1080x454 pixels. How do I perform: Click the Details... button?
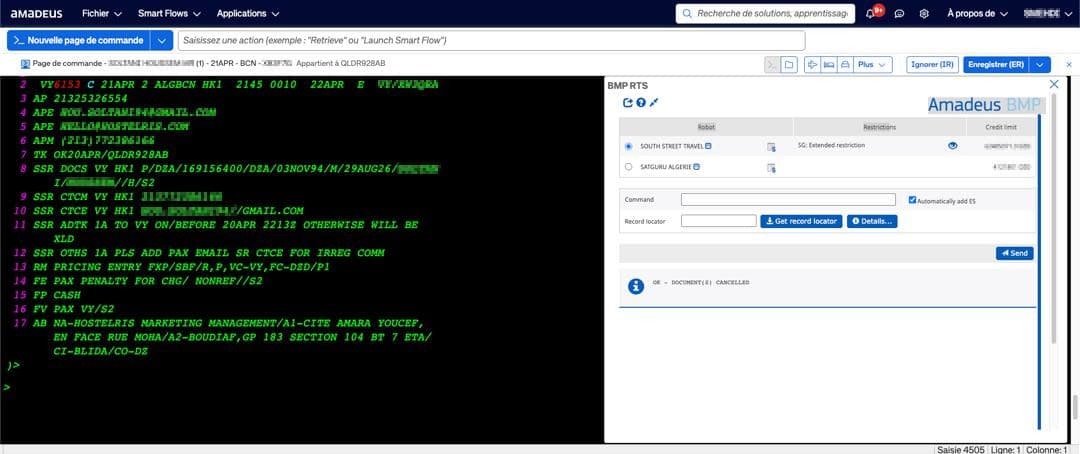(x=872, y=221)
